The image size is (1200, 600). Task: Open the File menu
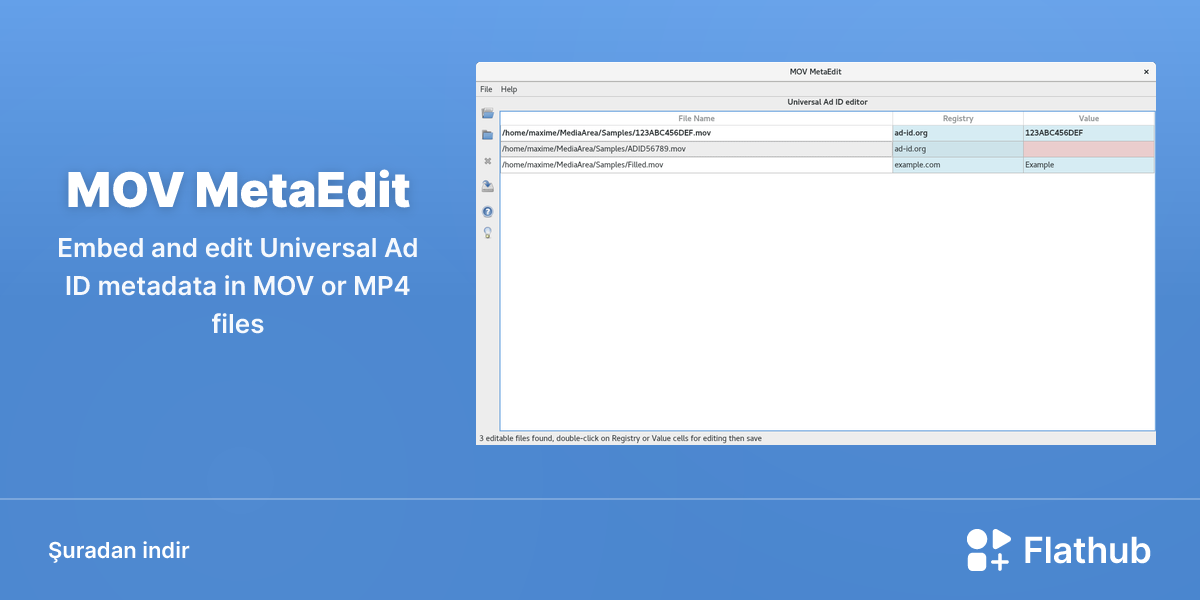486,89
